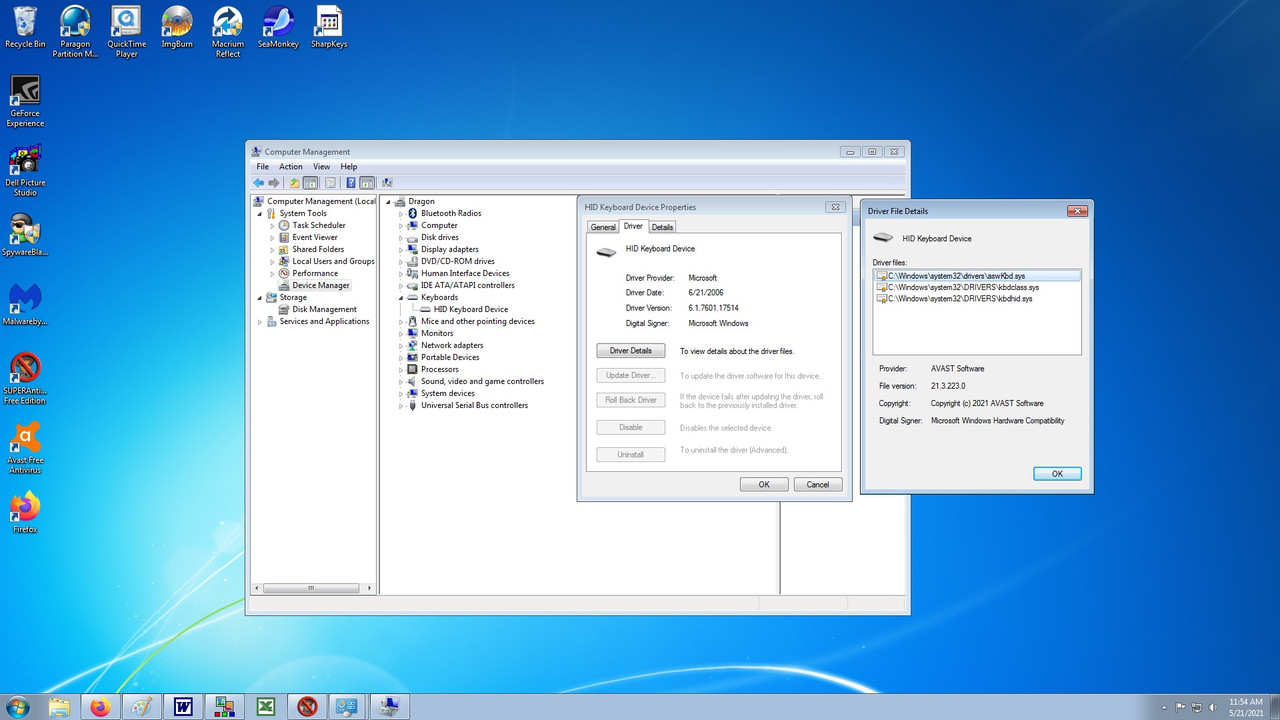Select Local Users and Groups node
1280x720 pixels.
tap(333, 261)
